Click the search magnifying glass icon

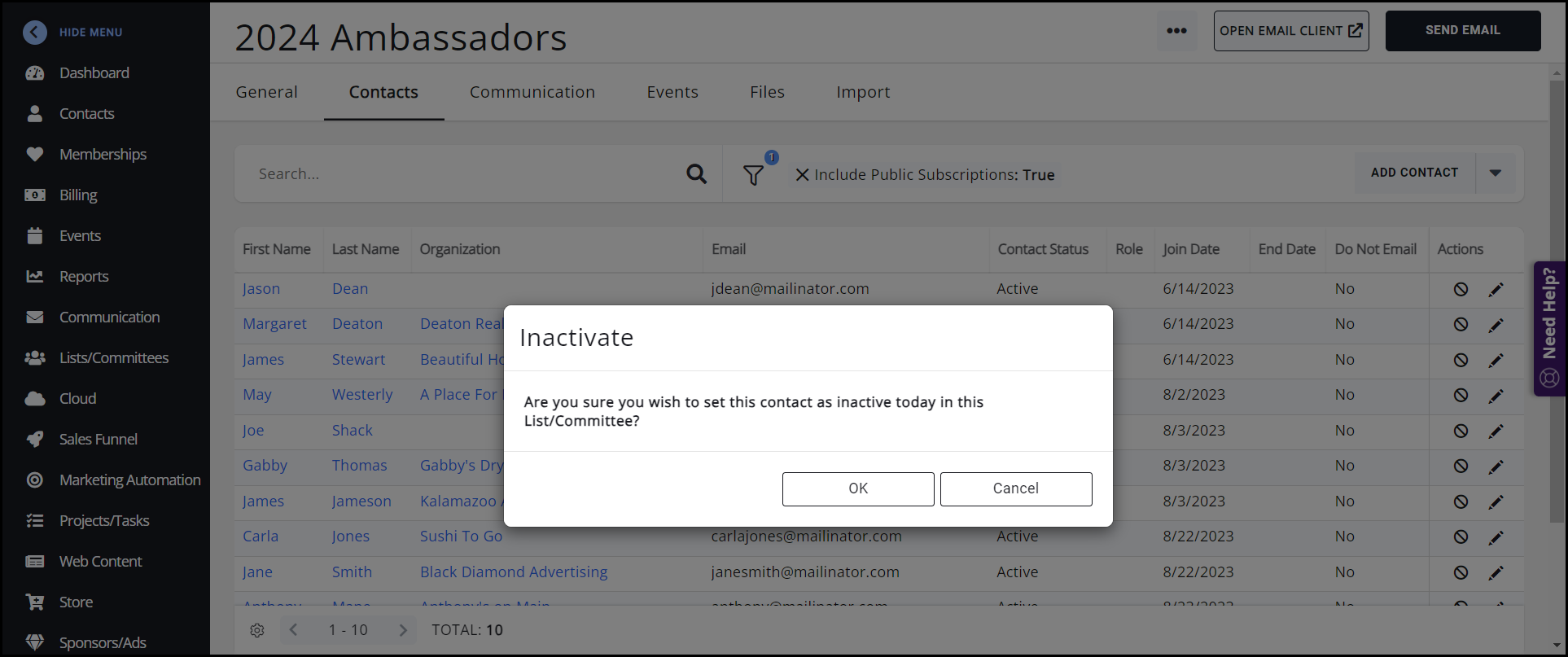pos(696,173)
